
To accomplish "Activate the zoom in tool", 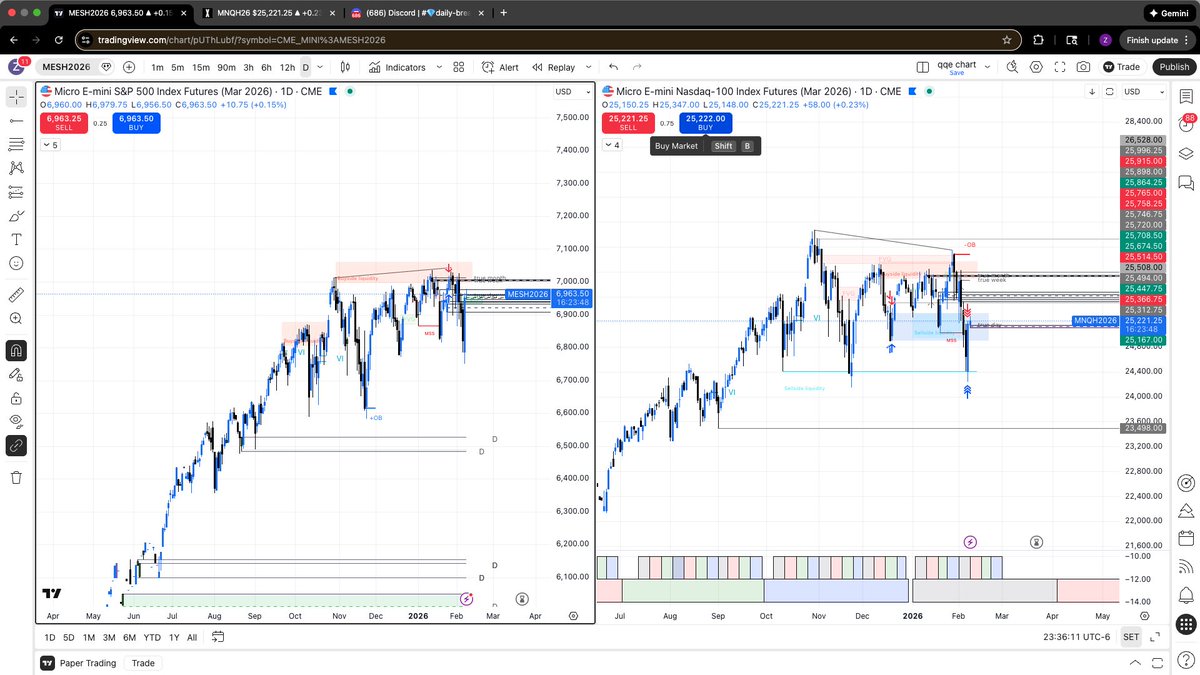I will [16, 318].
